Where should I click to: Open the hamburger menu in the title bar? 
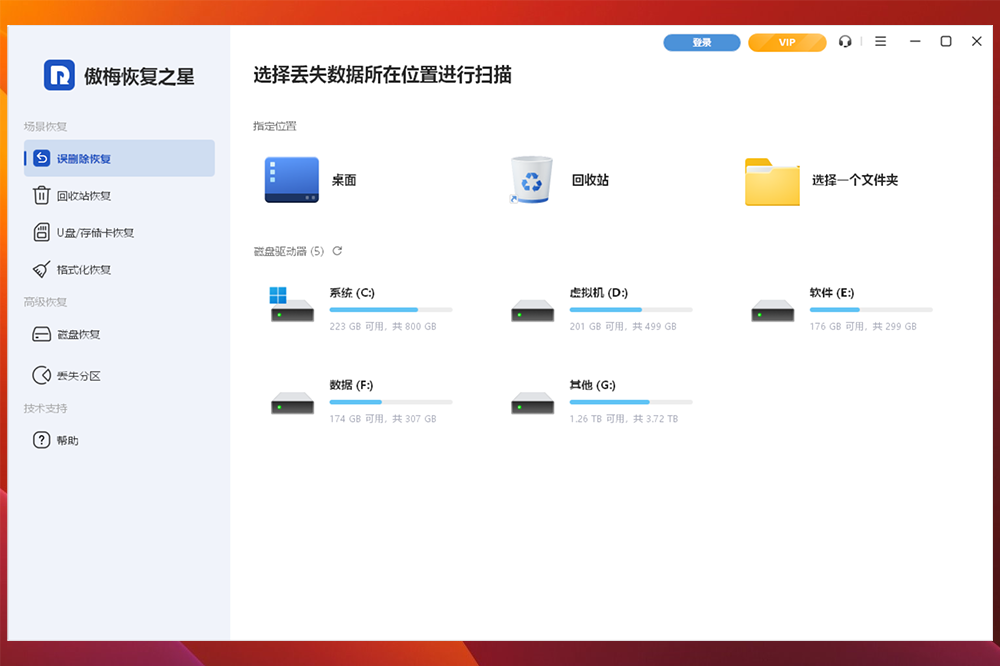[x=880, y=42]
